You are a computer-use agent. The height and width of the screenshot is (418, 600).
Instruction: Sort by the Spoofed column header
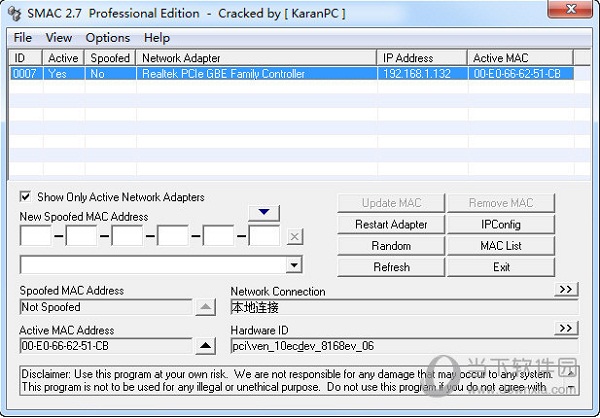pyautogui.click(x=110, y=58)
